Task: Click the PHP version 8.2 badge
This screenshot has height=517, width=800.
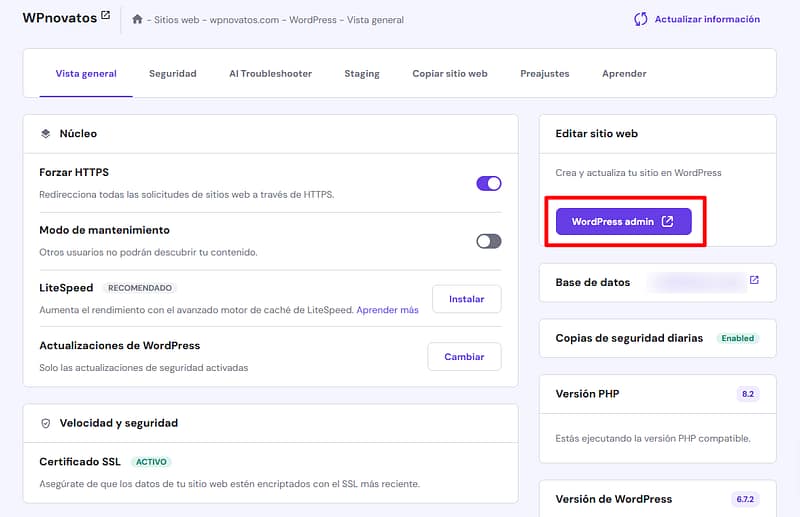Action: 747,394
